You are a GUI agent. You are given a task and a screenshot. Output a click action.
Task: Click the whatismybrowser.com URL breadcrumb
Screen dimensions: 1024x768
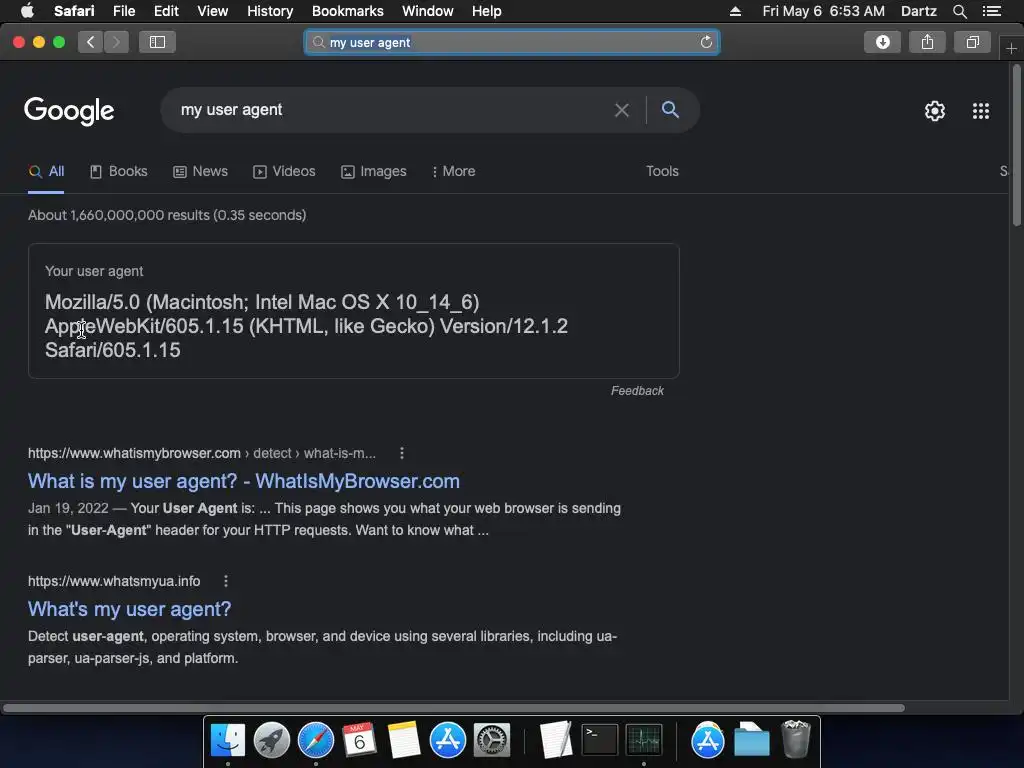[x=202, y=453]
